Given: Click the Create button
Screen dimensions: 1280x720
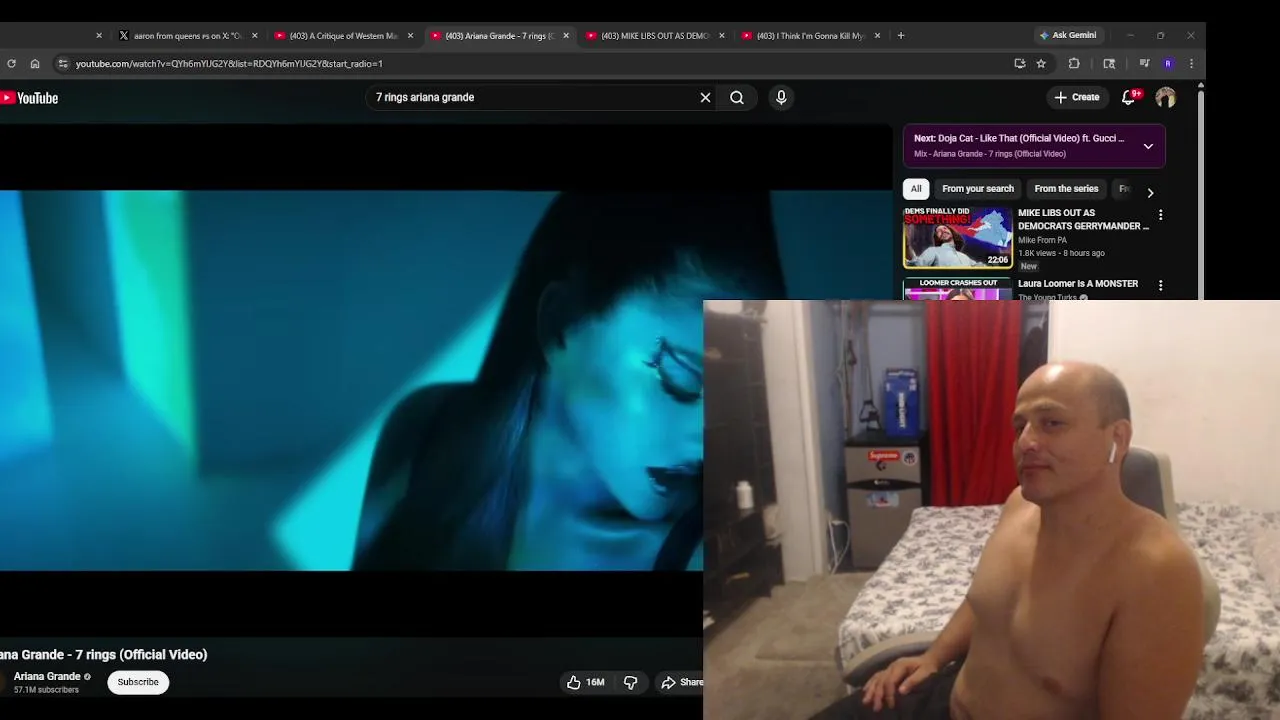Looking at the screenshot, I should (x=1076, y=97).
